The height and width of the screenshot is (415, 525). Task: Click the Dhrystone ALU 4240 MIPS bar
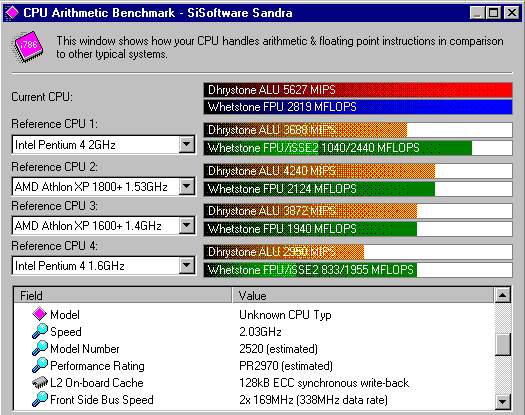[358, 171]
